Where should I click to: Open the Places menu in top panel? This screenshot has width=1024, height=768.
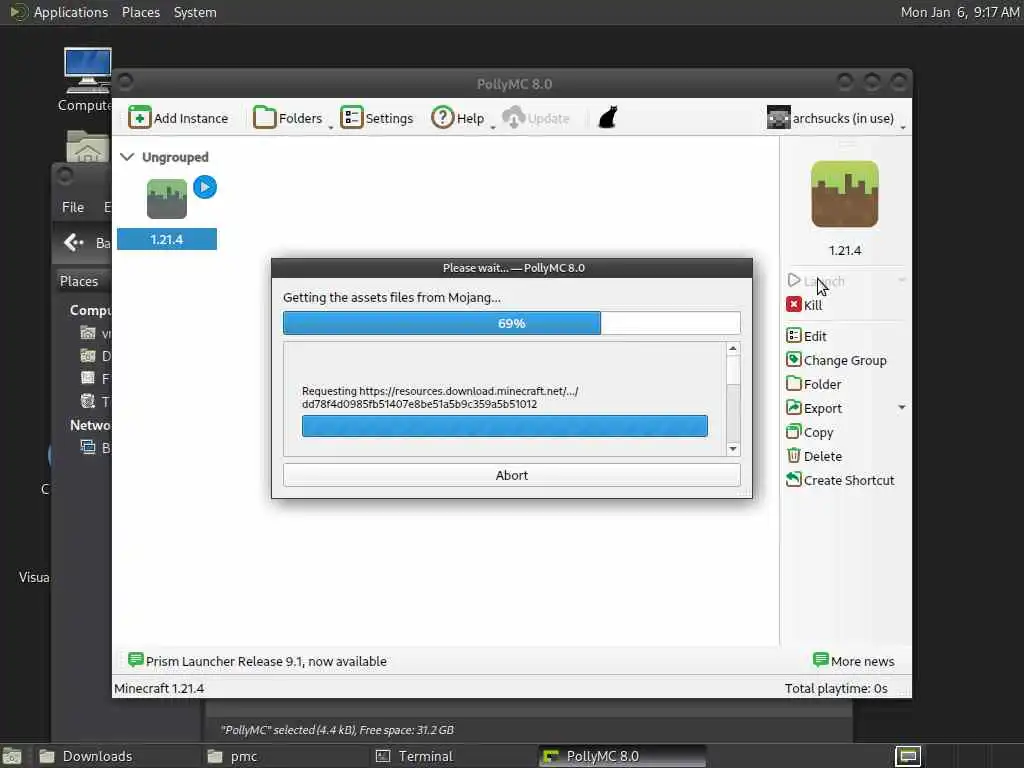pos(140,12)
